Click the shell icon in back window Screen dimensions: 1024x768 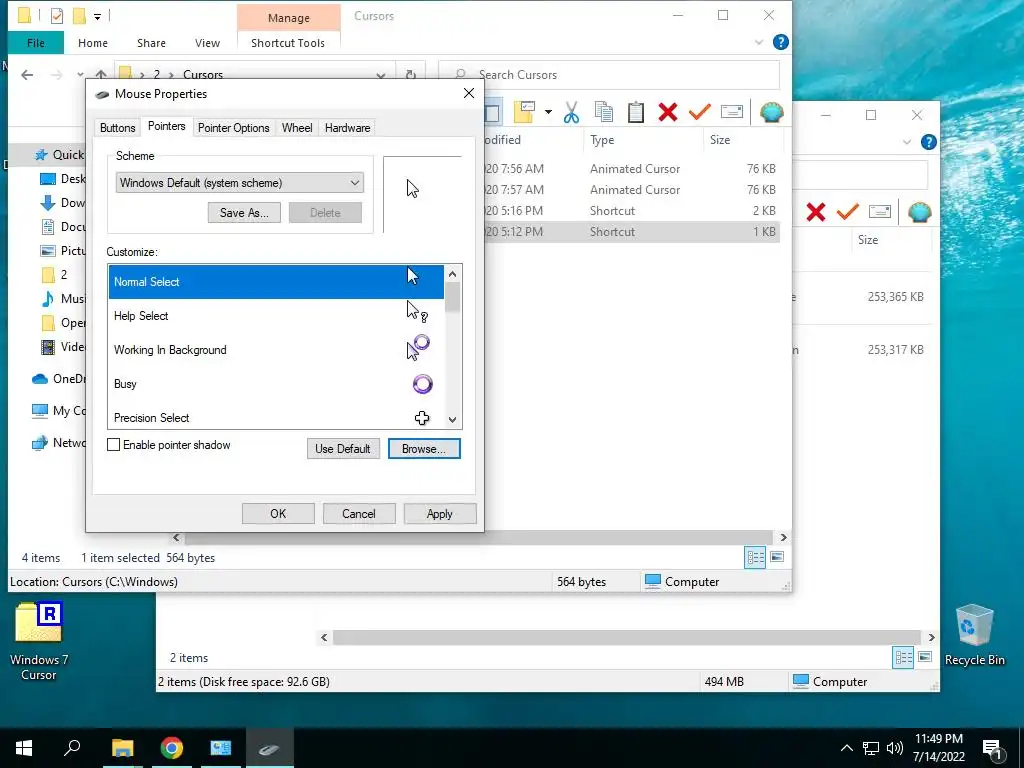[x=920, y=212]
